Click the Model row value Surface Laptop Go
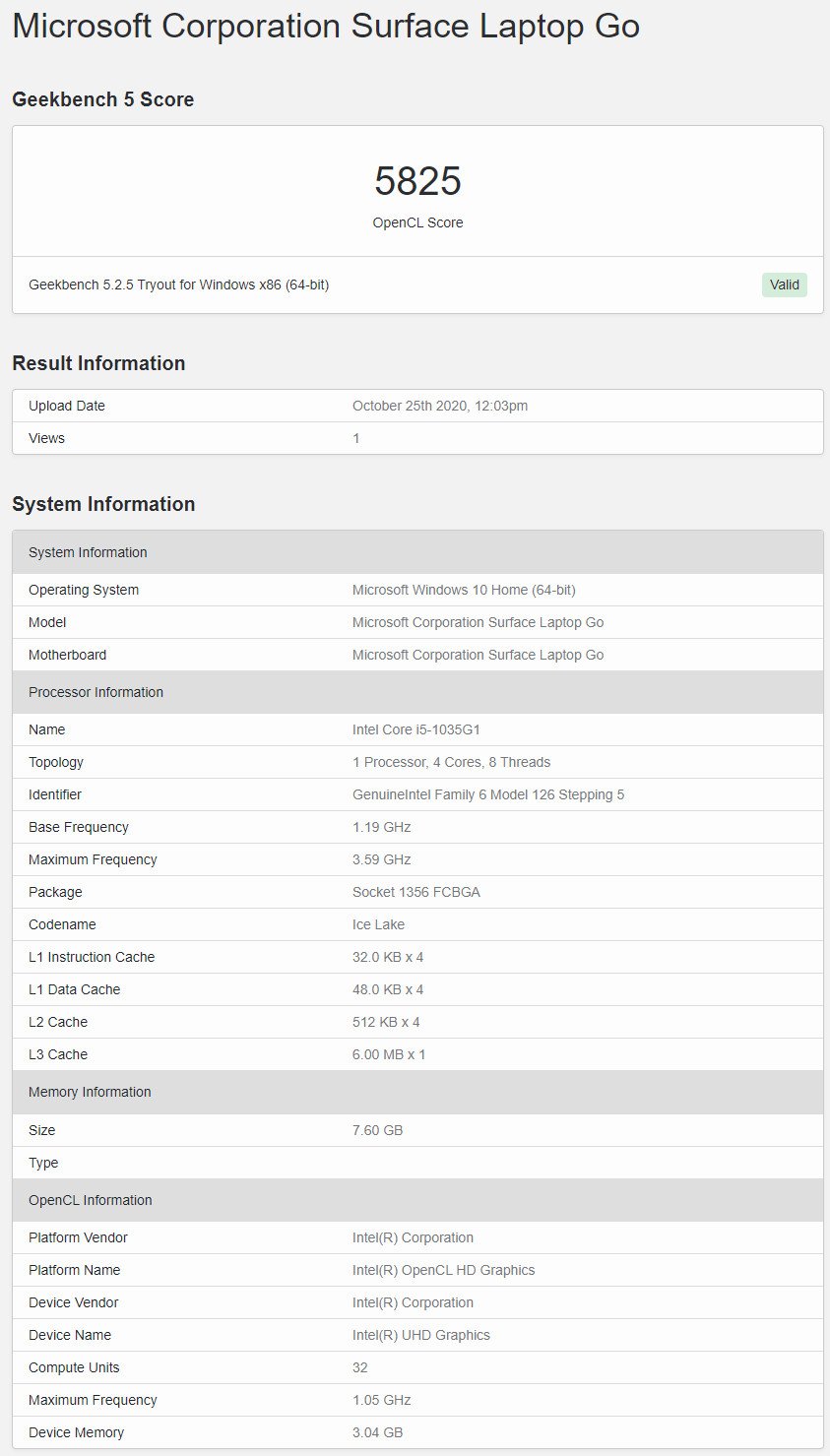The image size is (830, 1456). pos(479,622)
